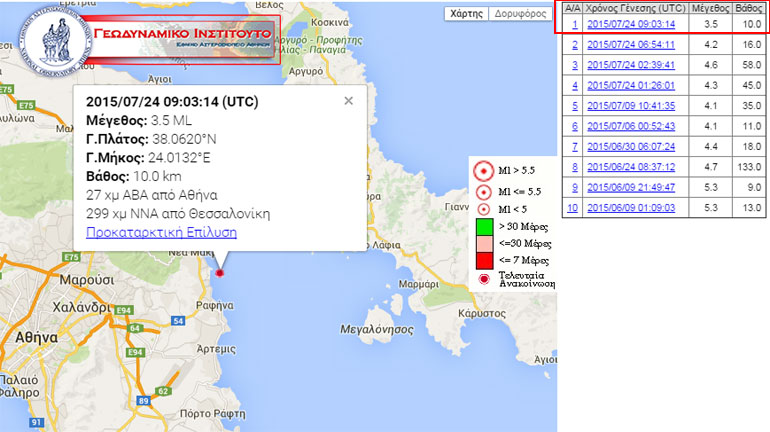
Task: Open the Προκαταρκτική Επίλυση link
Action: tap(161, 232)
